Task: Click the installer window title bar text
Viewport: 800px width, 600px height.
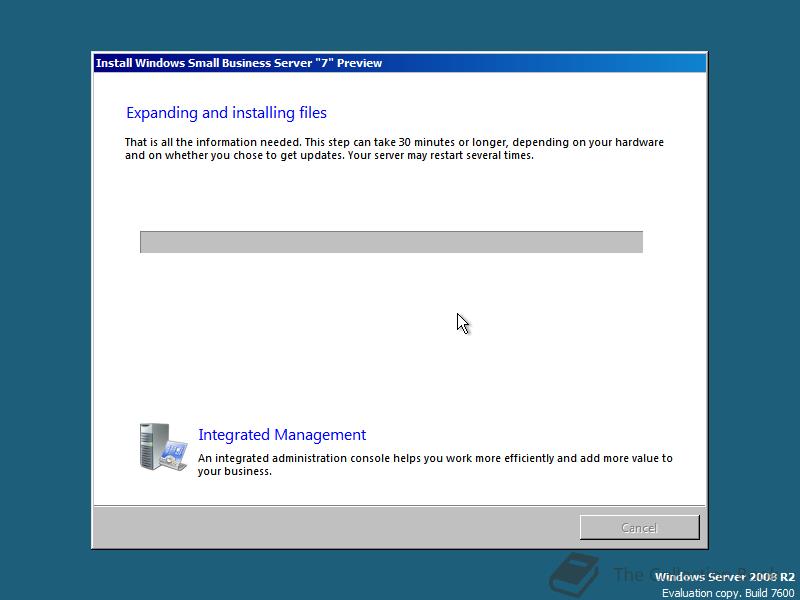Action: (x=239, y=63)
